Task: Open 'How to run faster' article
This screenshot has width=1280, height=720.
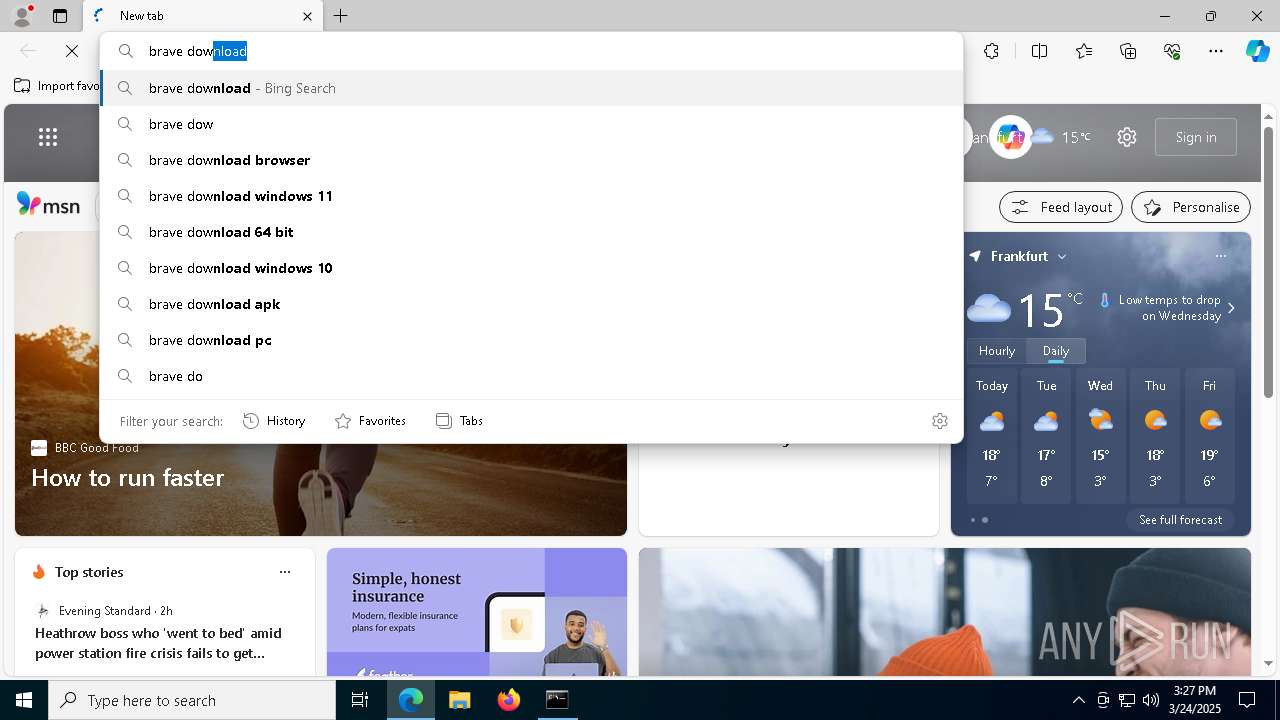Action: point(128,478)
